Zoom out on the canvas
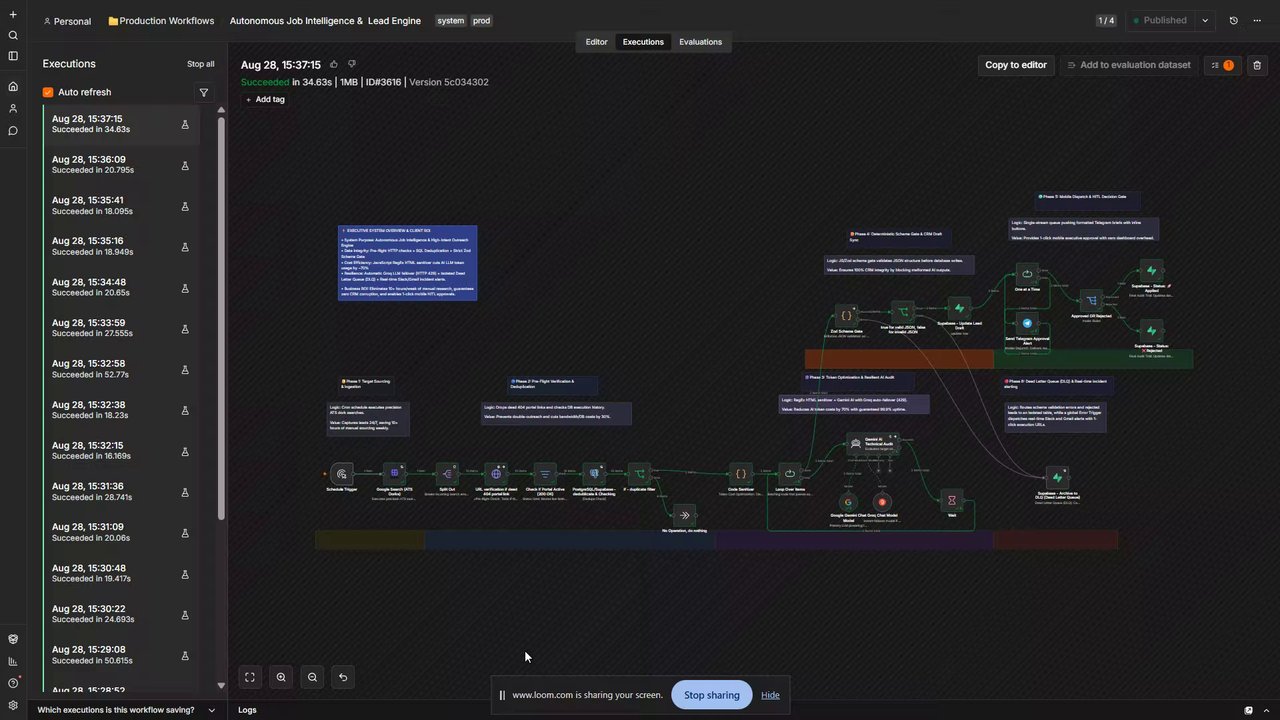1280x720 pixels. coord(312,677)
